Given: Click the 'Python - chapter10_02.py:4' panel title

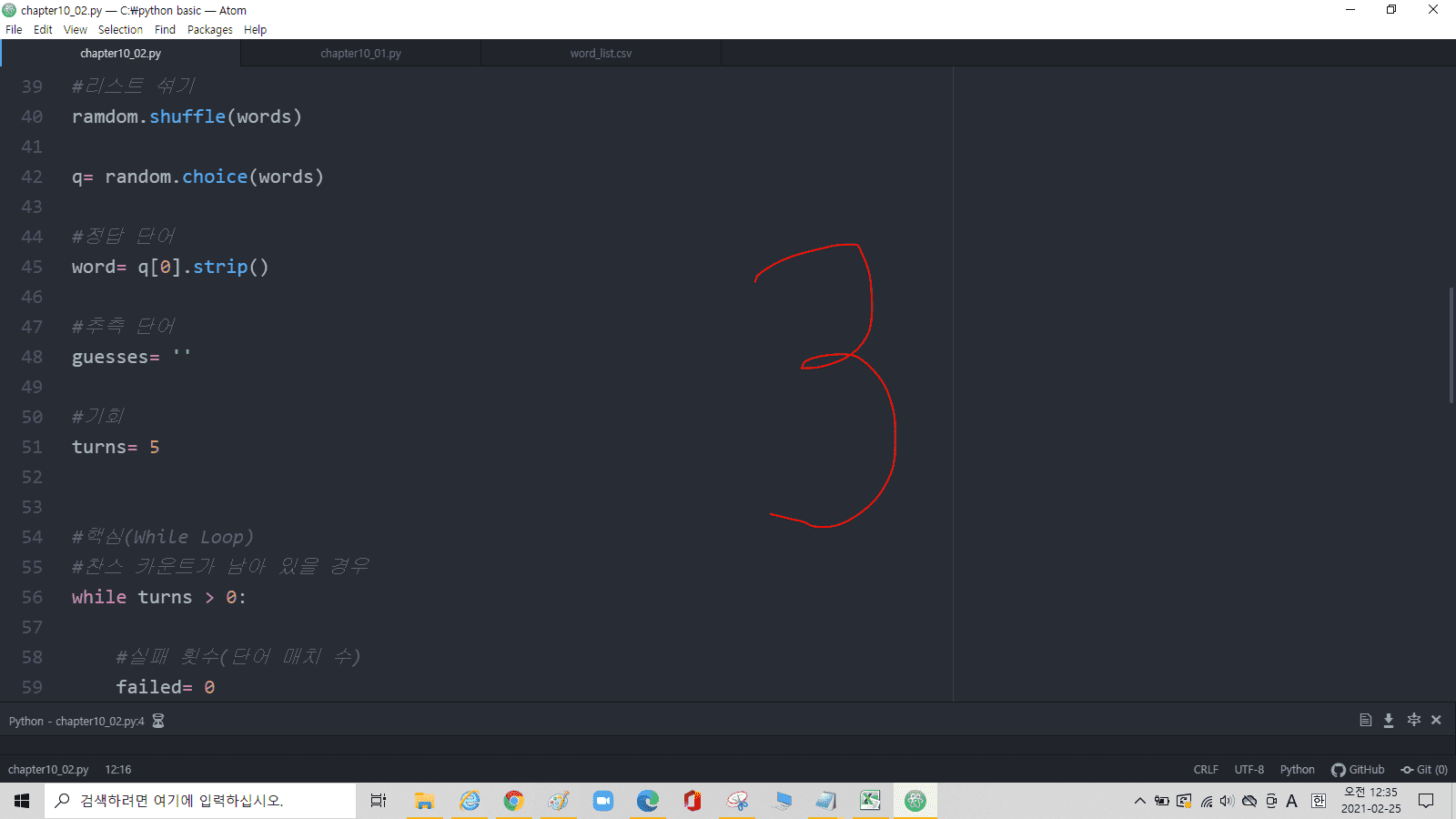Looking at the screenshot, I should tap(76, 721).
